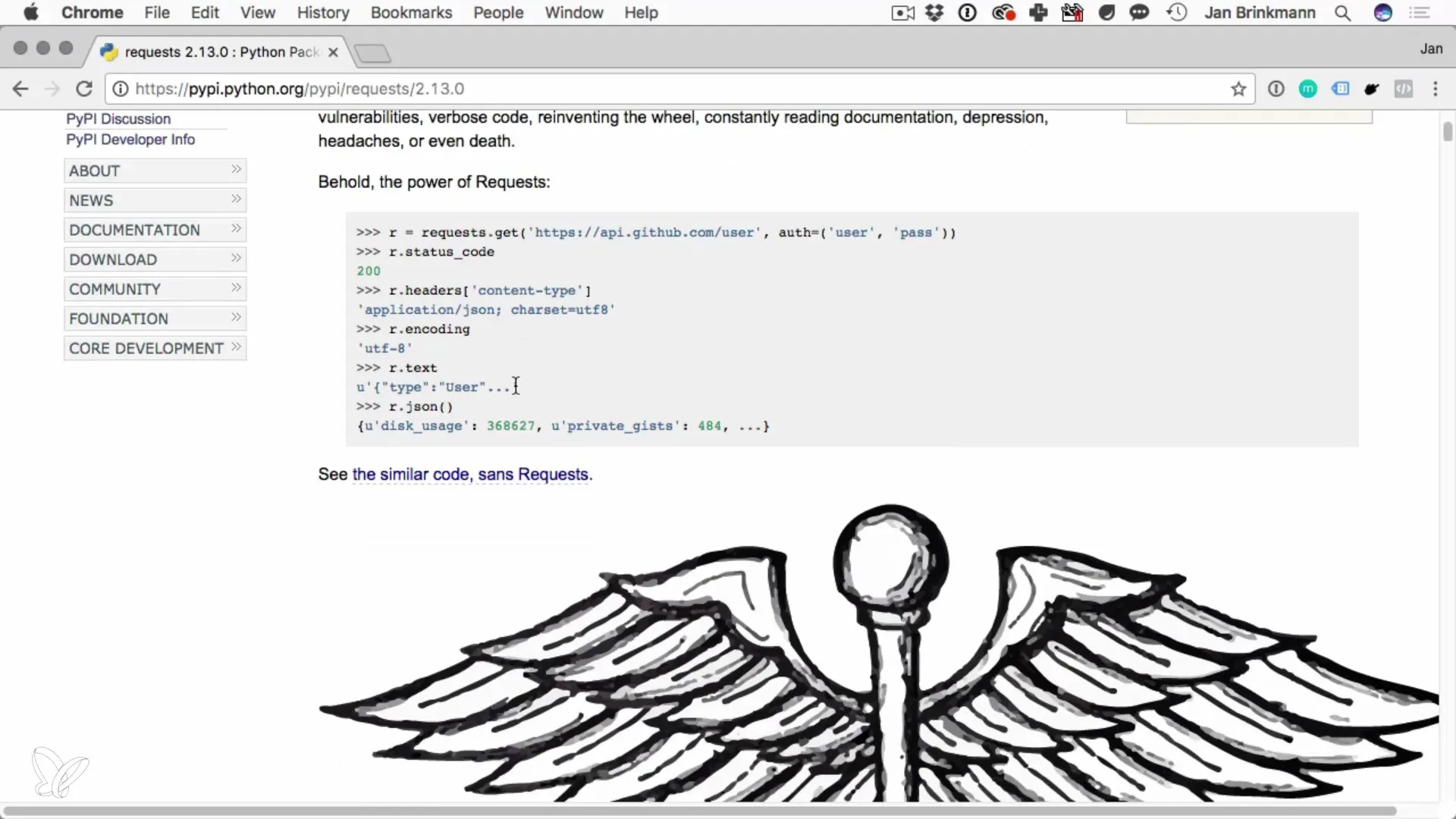Click the horizontal scrollbar at bottom
1456x819 pixels.
coord(698,811)
